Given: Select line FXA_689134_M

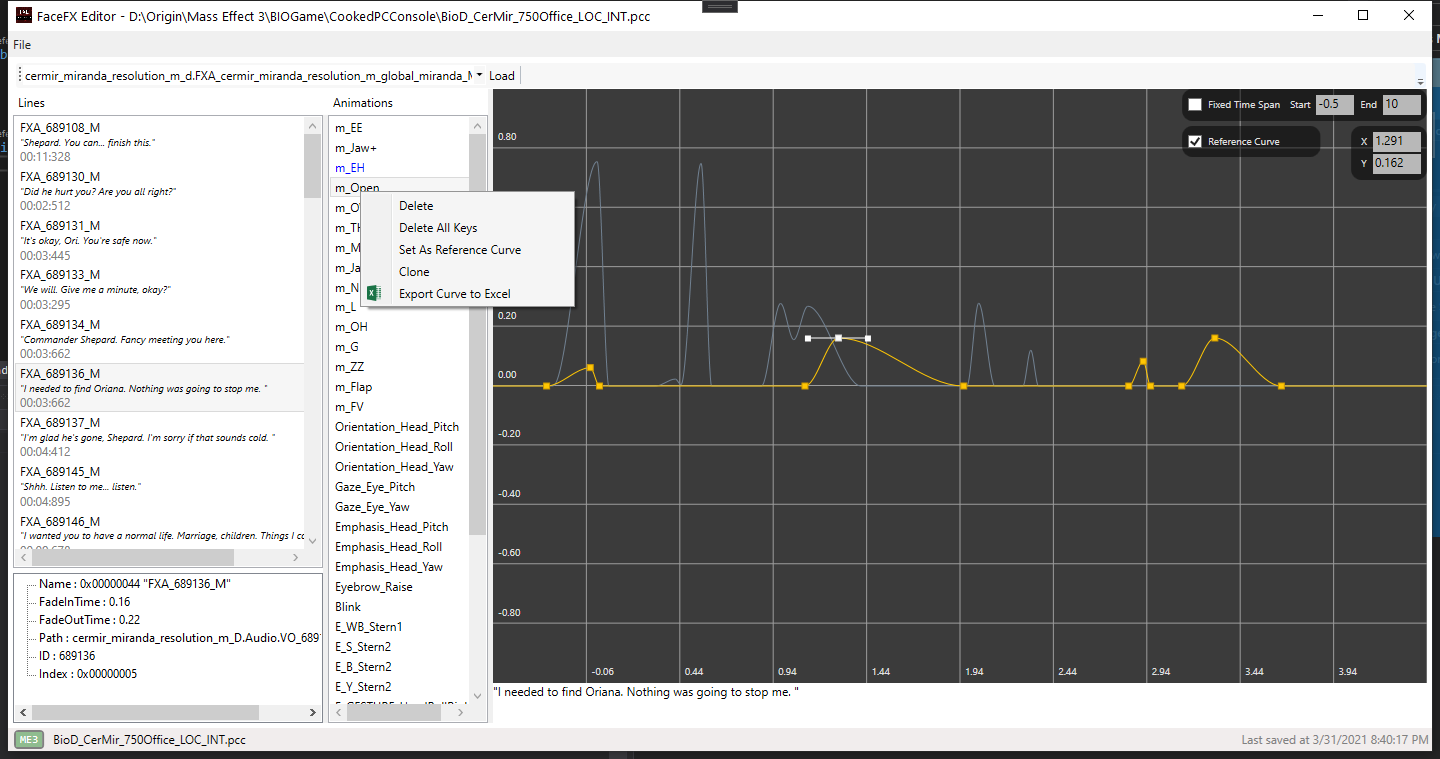Looking at the screenshot, I should tap(160, 339).
